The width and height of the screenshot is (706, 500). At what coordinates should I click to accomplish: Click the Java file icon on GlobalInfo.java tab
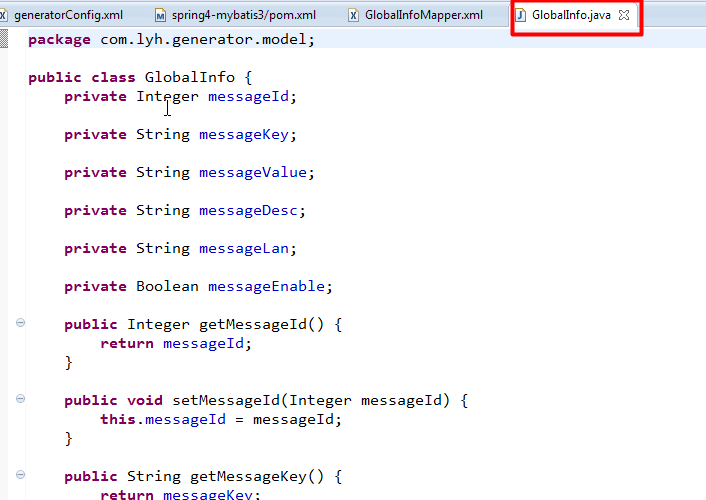click(520, 15)
